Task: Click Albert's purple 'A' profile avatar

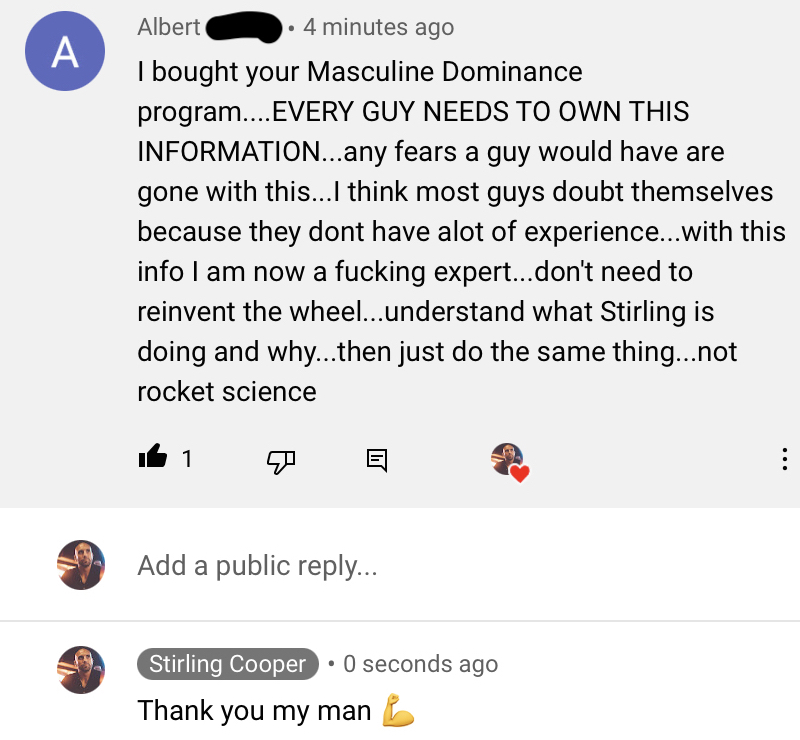Action: click(64, 53)
